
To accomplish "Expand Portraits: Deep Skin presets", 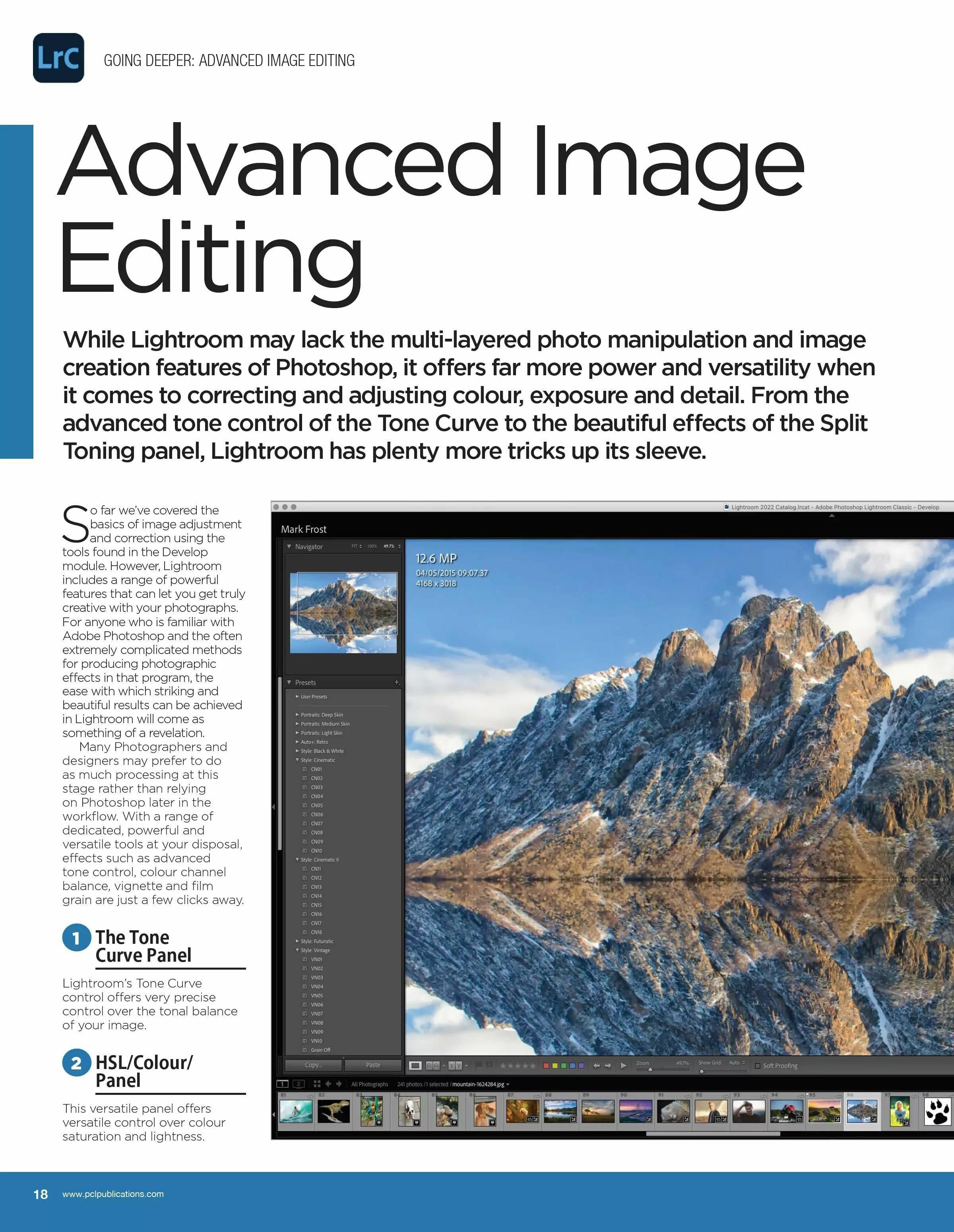I will coord(297,715).
